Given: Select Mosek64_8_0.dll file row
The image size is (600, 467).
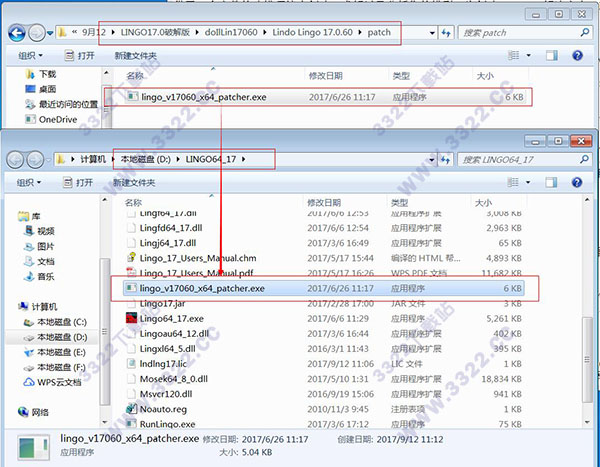Looking at the screenshot, I should coord(323,379).
